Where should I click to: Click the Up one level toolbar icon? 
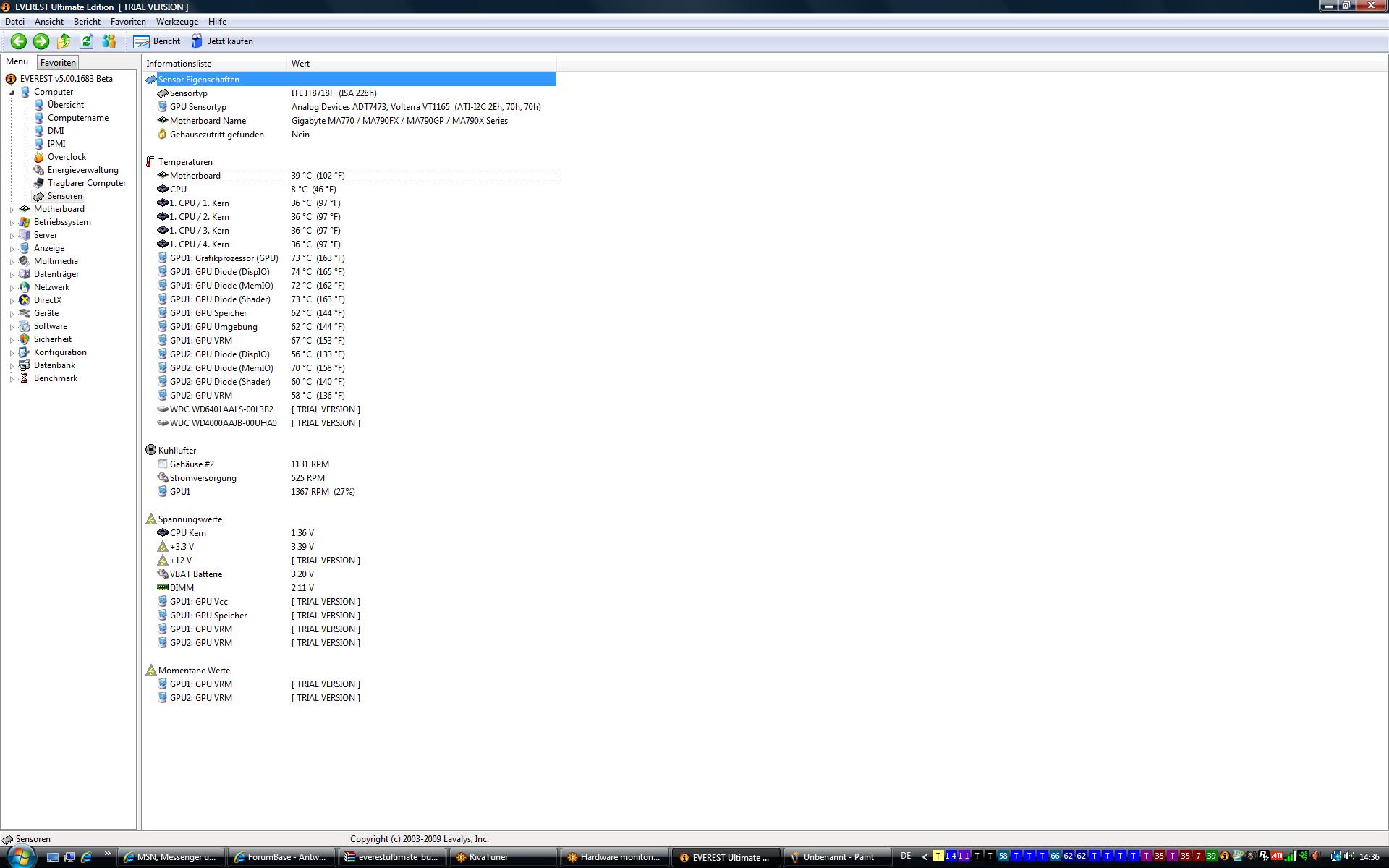point(64,41)
